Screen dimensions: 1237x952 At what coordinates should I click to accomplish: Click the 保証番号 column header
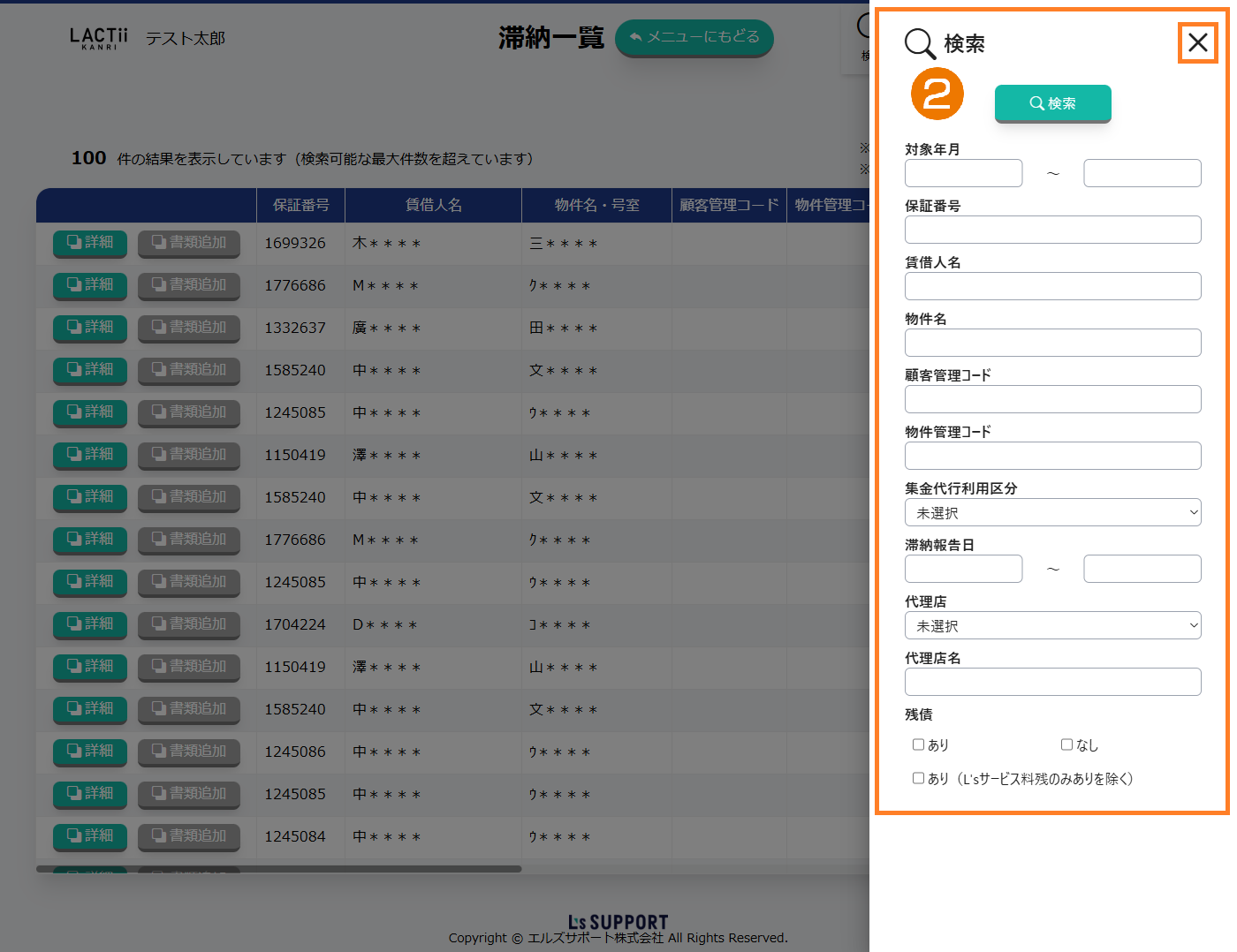[x=300, y=205]
